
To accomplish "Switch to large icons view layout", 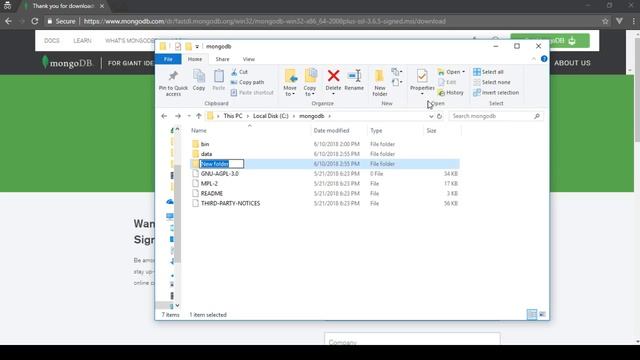I will coord(542,314).
